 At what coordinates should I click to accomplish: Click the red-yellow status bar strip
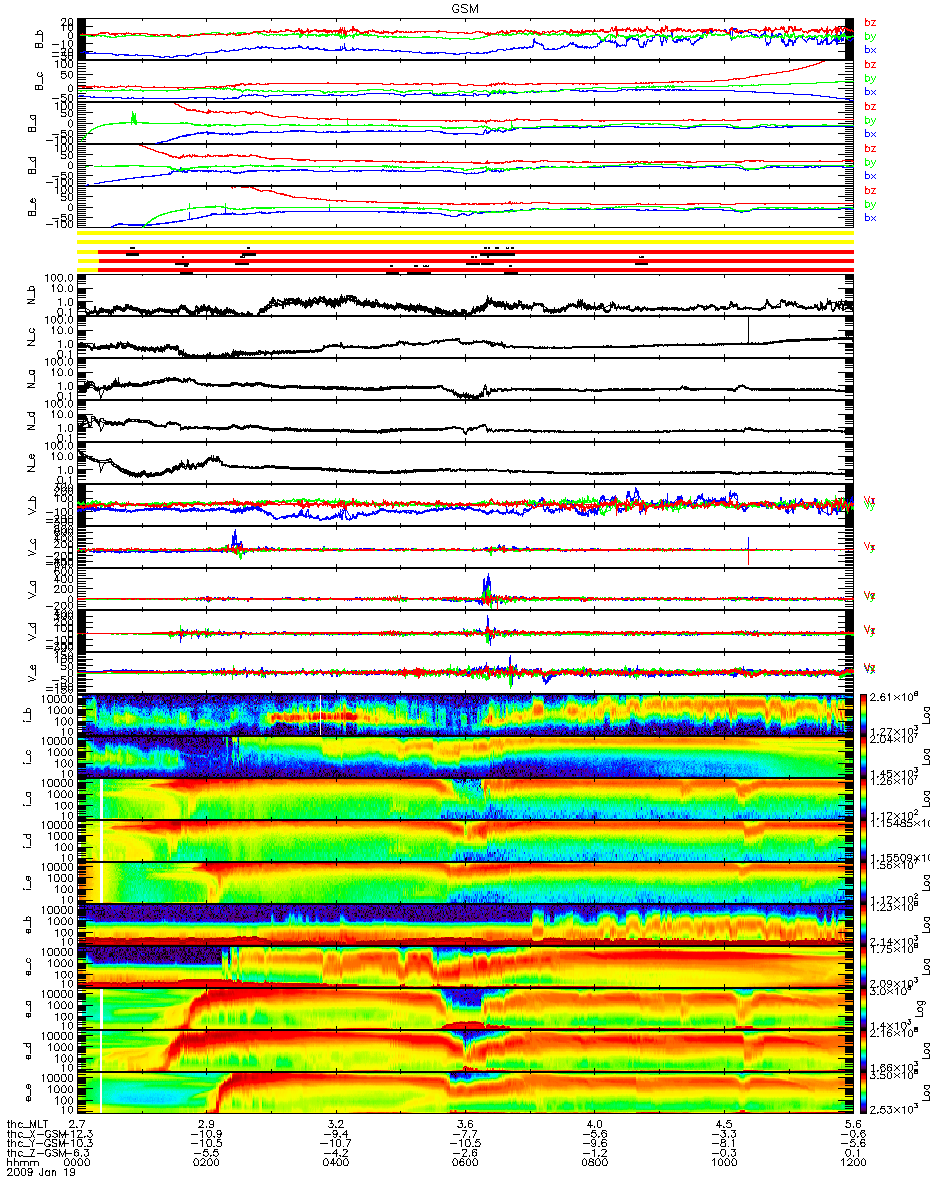click(467, 253)
